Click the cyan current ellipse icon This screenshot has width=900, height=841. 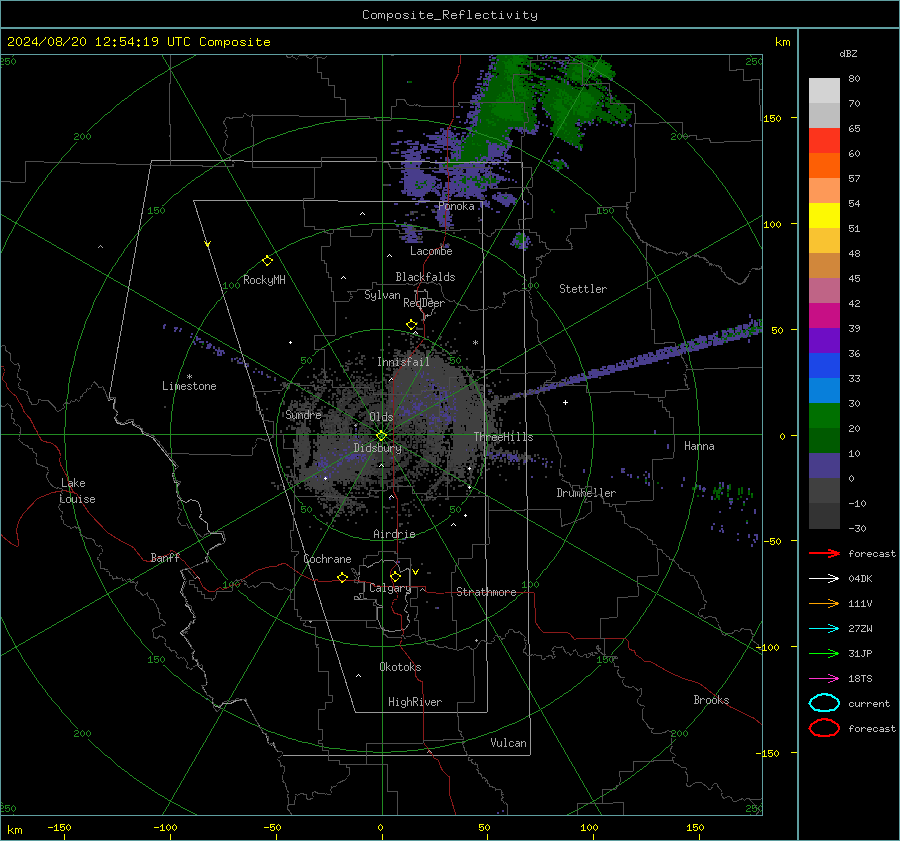coord(824,703)
